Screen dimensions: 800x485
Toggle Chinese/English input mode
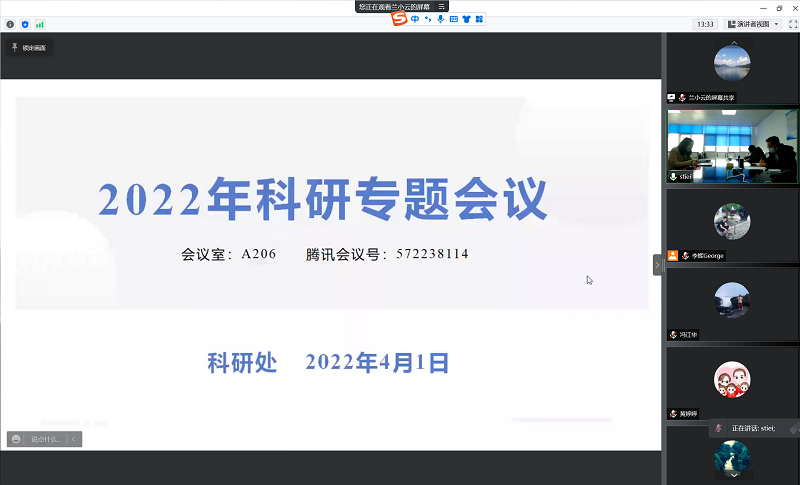click(x=415, y=18)
